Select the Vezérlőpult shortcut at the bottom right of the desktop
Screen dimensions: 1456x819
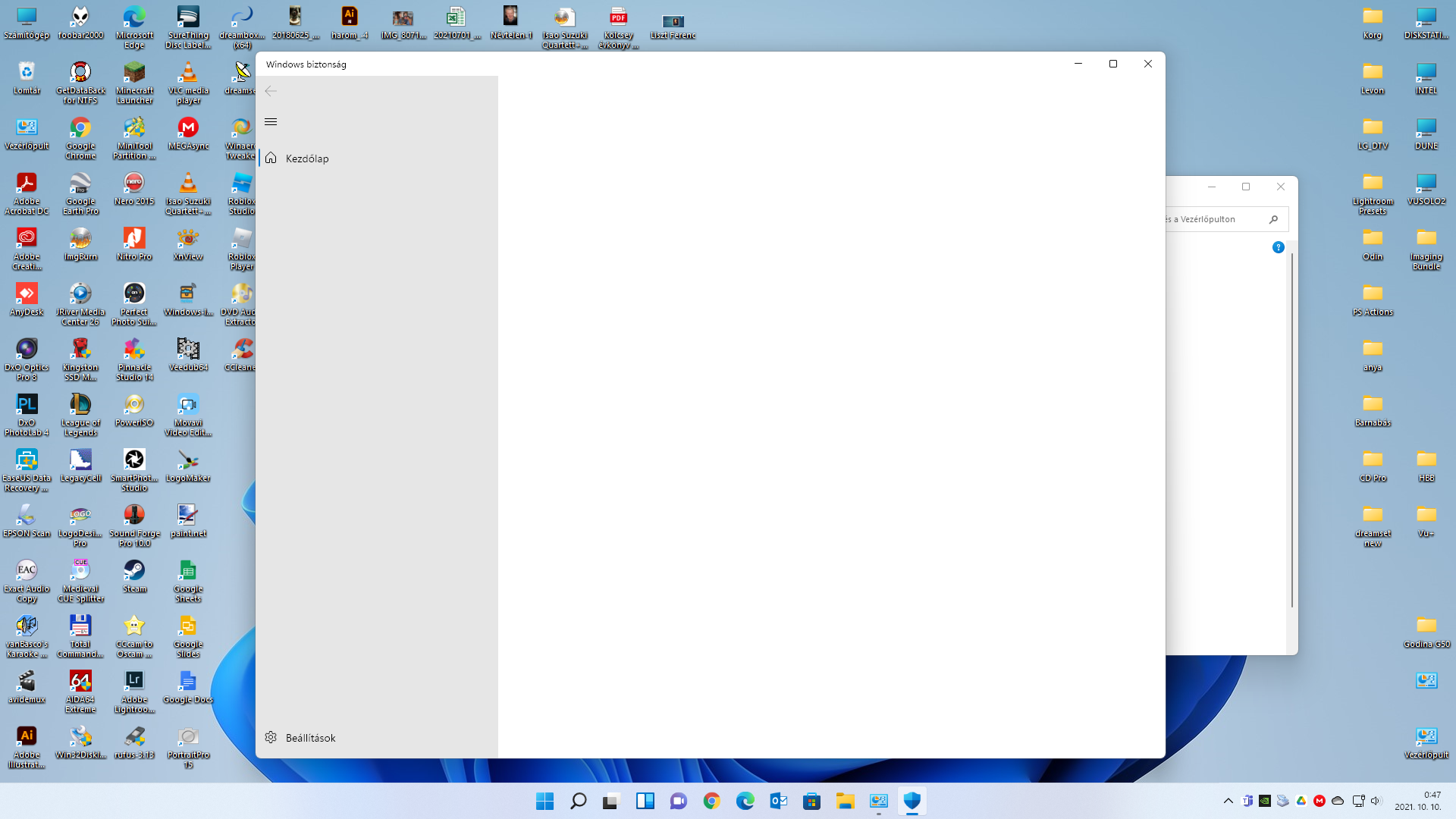coord(1426,743)
